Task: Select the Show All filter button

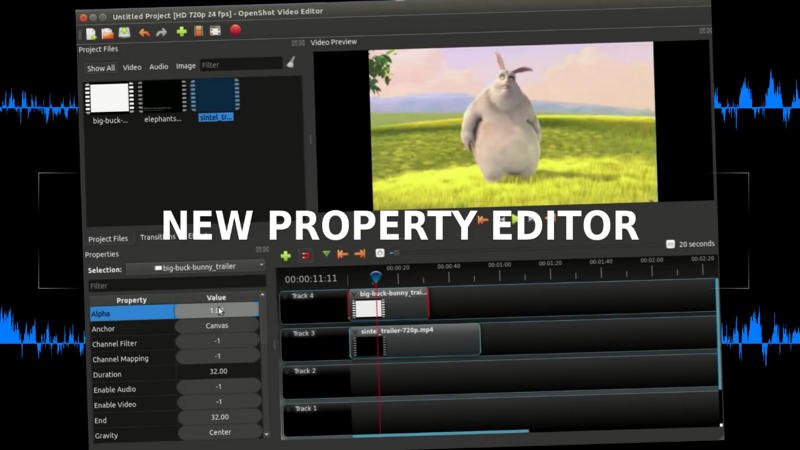Action: (x=101, y=68)
